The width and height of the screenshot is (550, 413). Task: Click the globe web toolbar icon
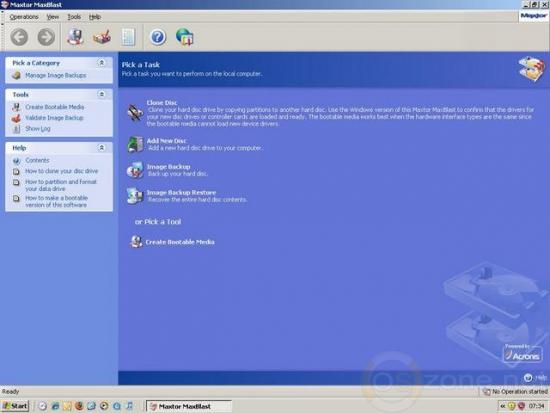click(x=185, y=37)
